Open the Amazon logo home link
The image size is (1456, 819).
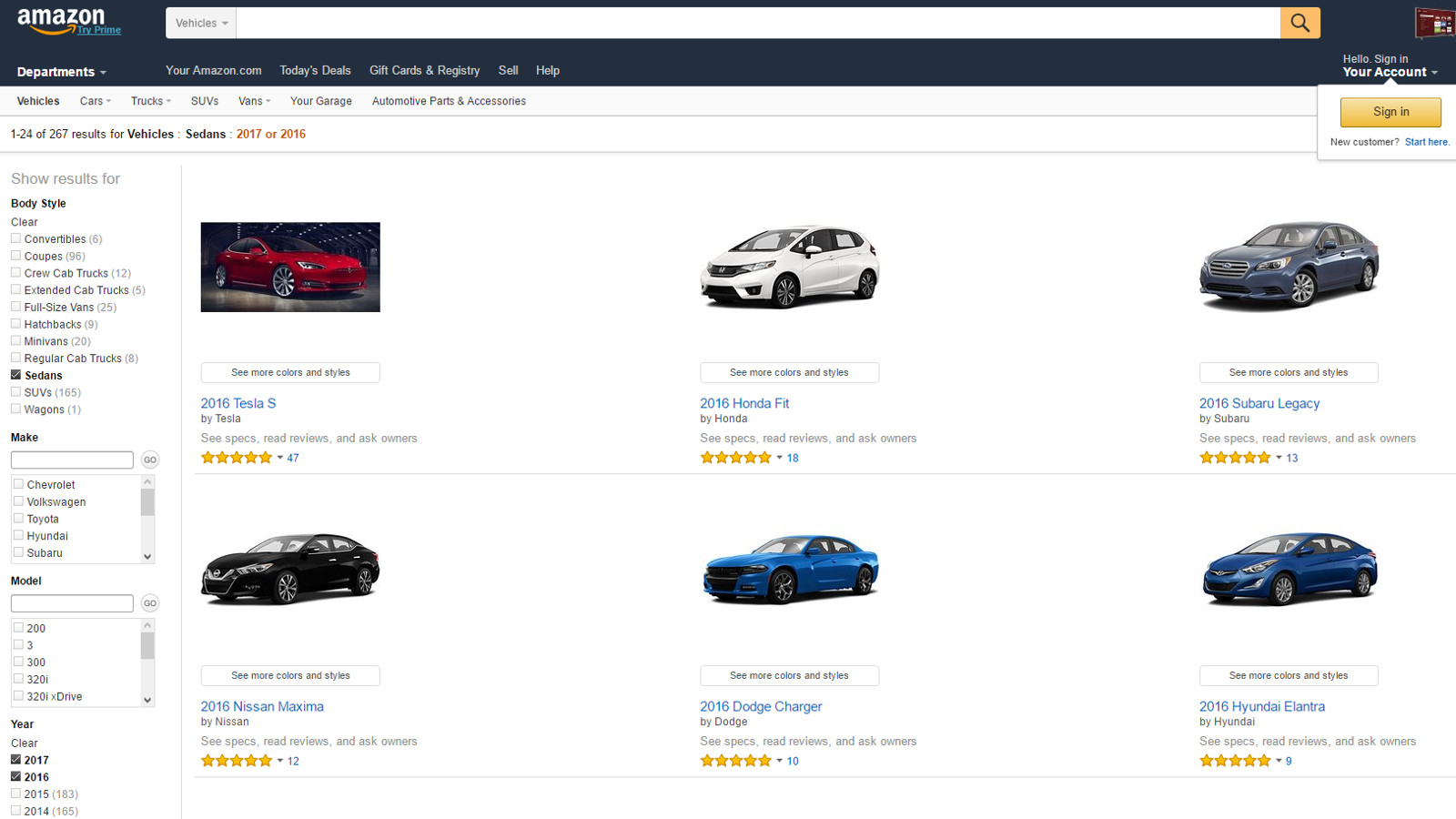(x=60, y=20)
